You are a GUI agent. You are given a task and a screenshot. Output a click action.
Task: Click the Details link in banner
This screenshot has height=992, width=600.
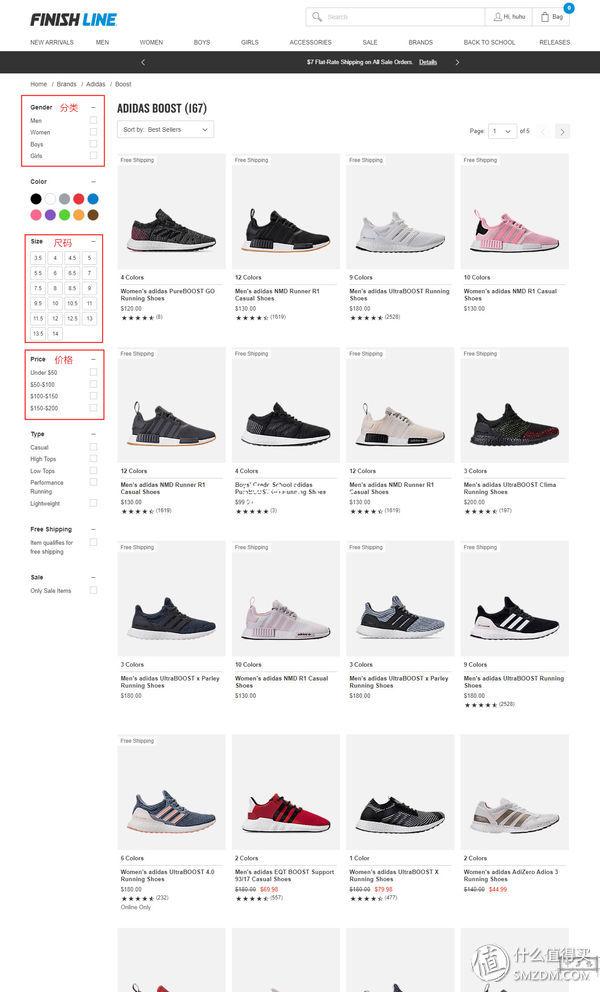tap(428, 62)
